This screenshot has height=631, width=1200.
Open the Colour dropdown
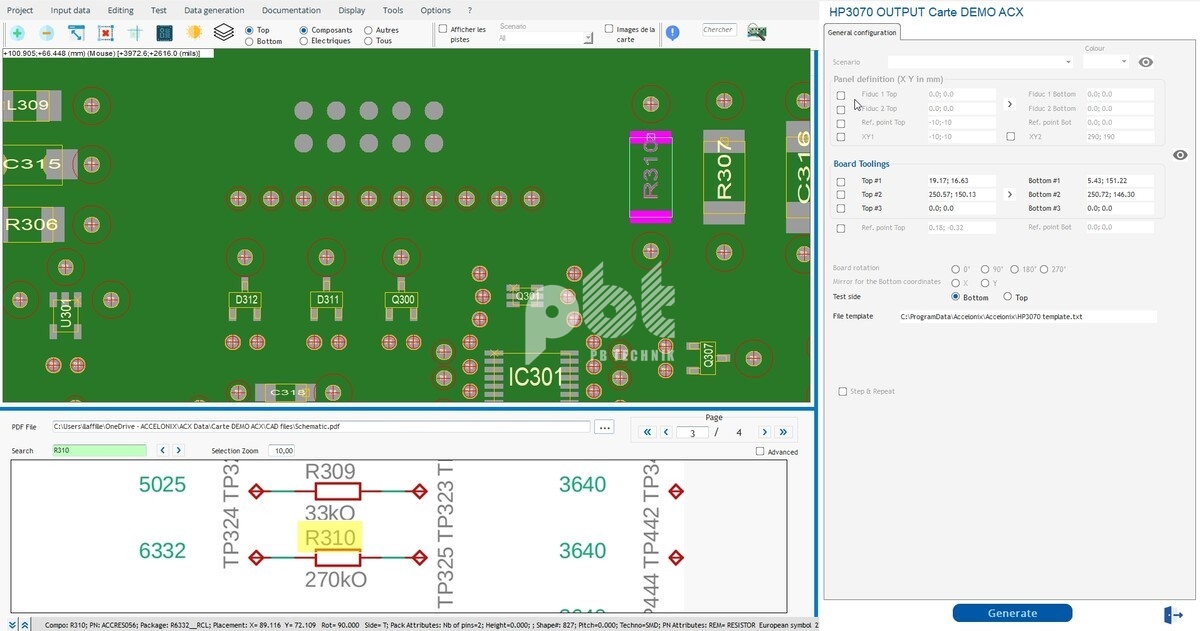(1106, 62)
